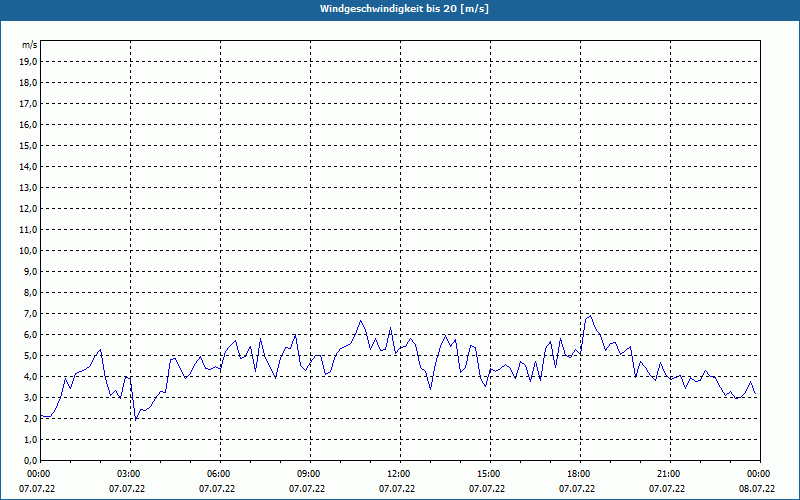The width and height of the screenshot is (800, 500).
Task: Select the "5,0" y-axis label
Action: 31,356
